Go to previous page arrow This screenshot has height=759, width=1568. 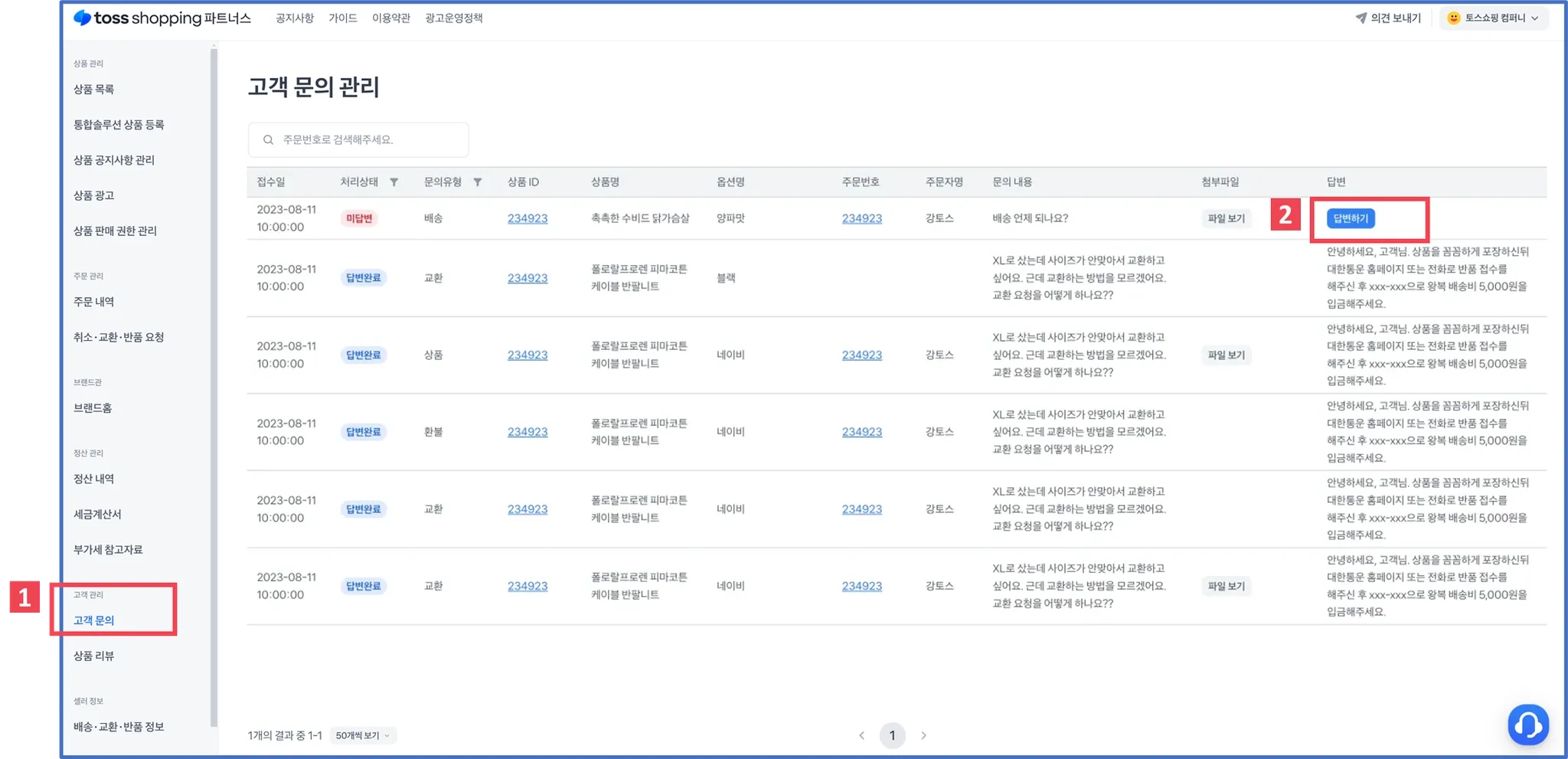click(861, 735)
